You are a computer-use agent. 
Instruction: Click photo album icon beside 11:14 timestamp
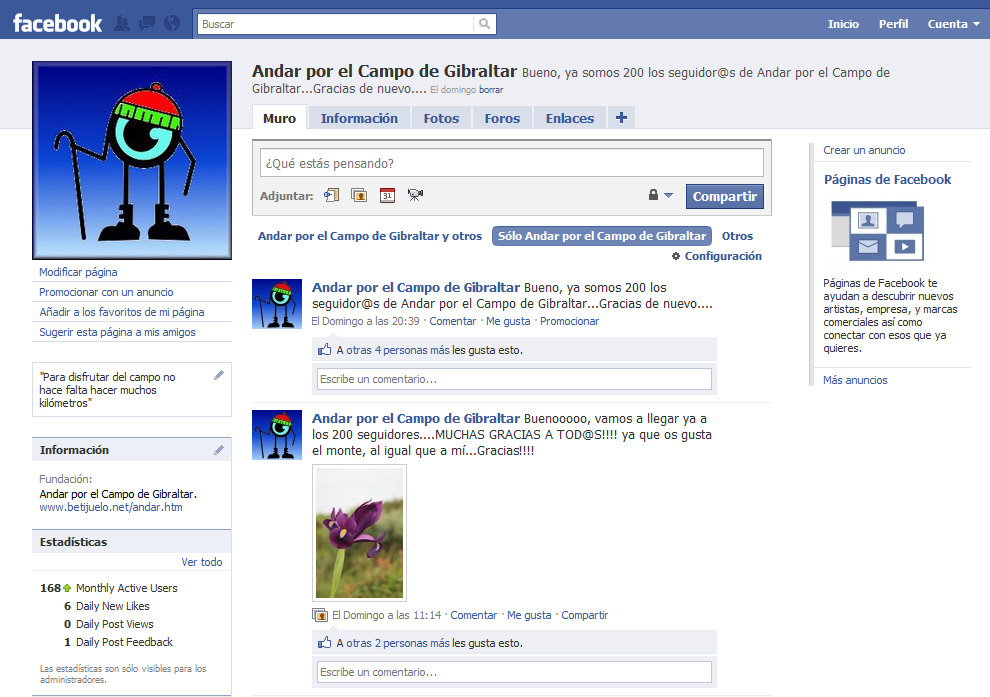319,615
